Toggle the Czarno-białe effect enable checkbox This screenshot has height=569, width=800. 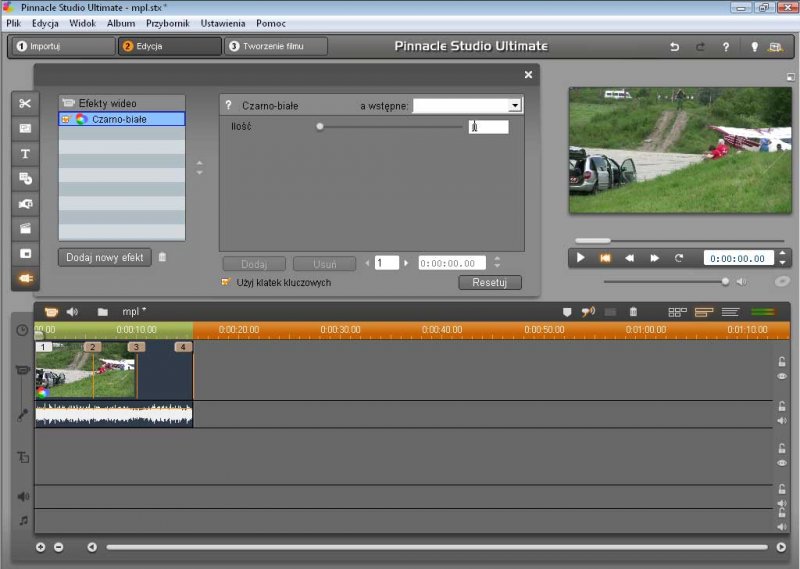click(x=66, y=119)
